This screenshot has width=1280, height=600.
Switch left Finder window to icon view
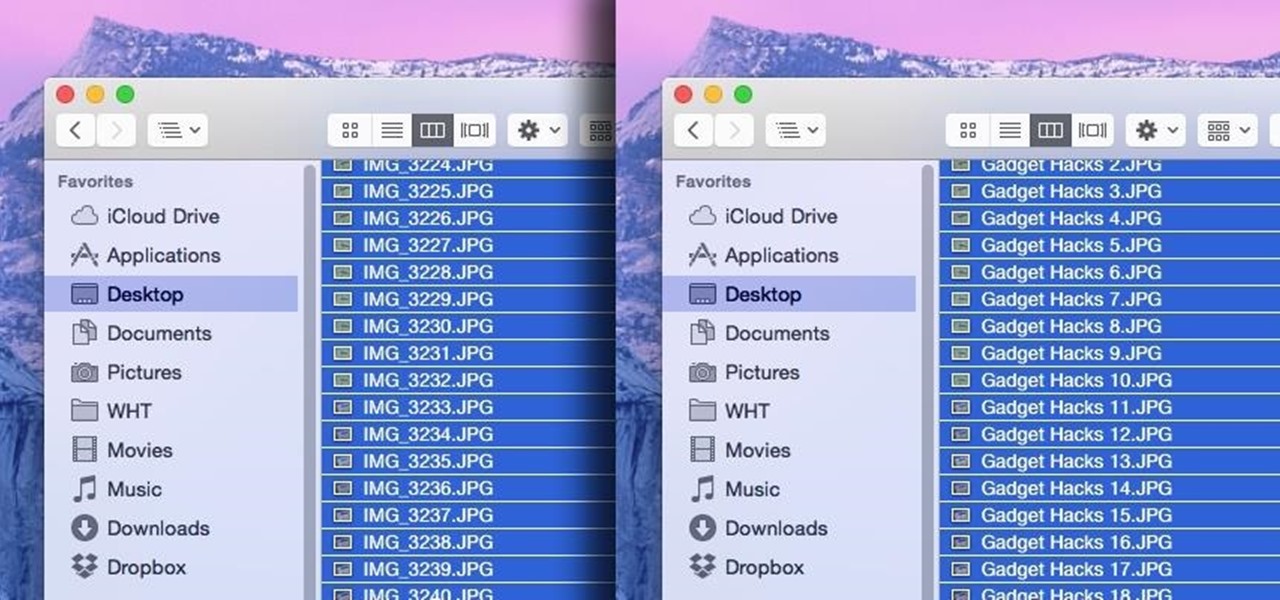350,130
